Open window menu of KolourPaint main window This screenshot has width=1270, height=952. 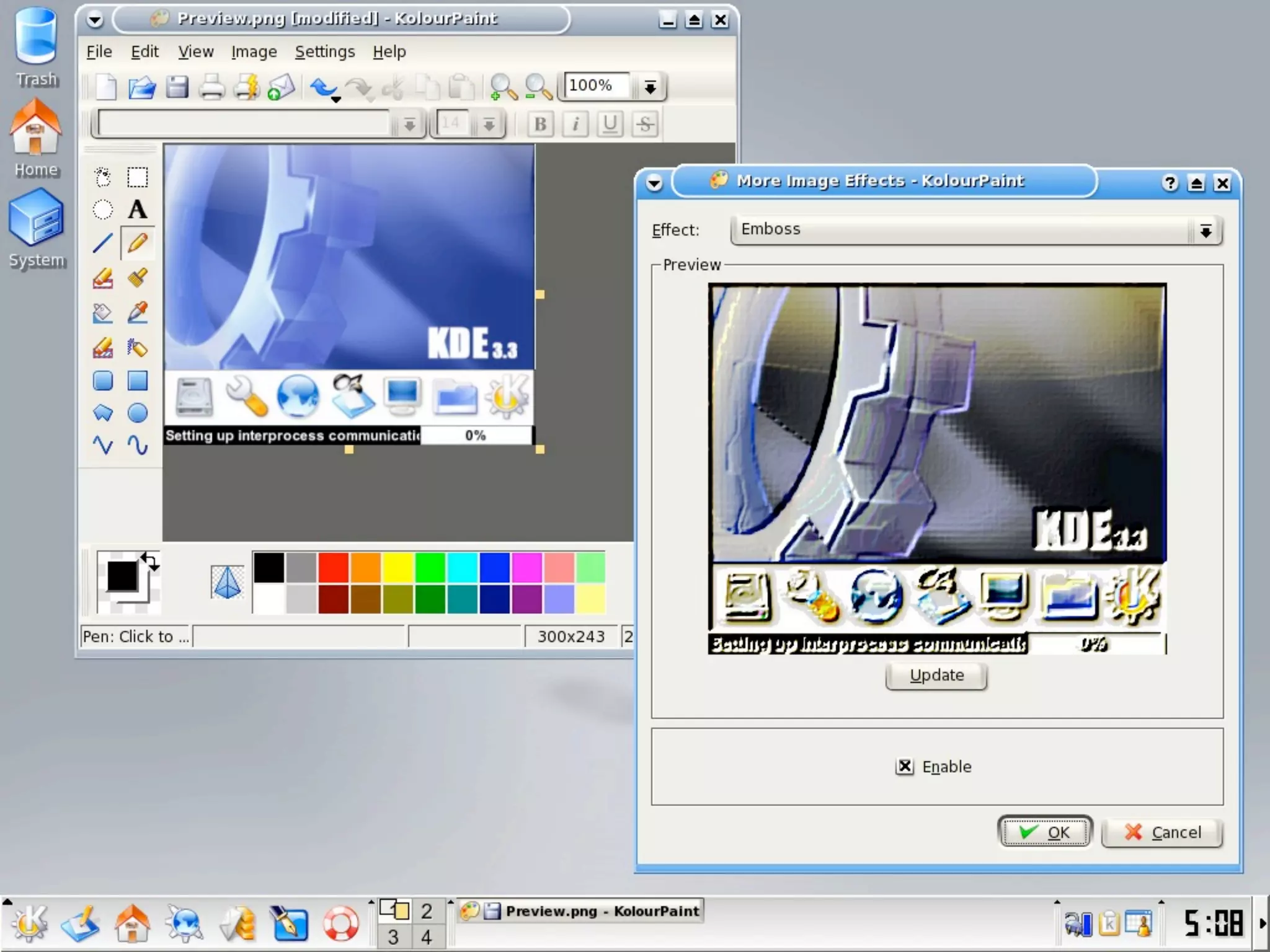point(95,20)
